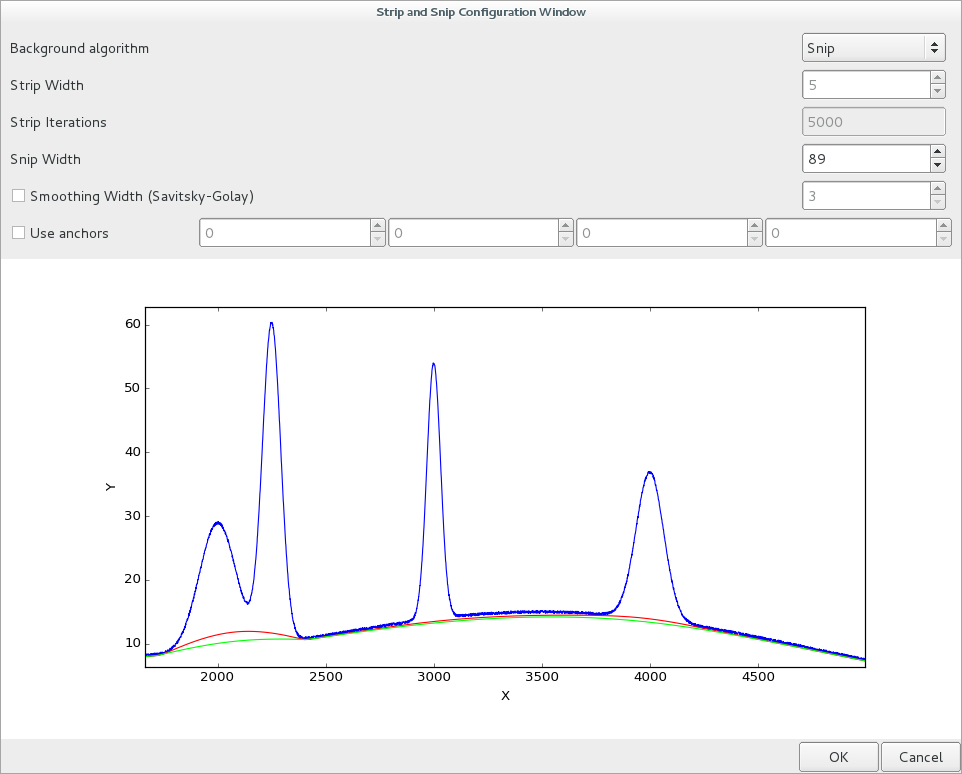Decrease Snip Width with down arrow

point(937,165)
